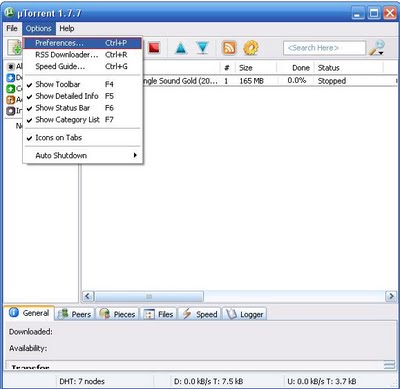Image resolution: width=400 pixels, height=389 pixels.
Task: Sort by the # column header
Action: pyautogui.click(x=227, y=68)
